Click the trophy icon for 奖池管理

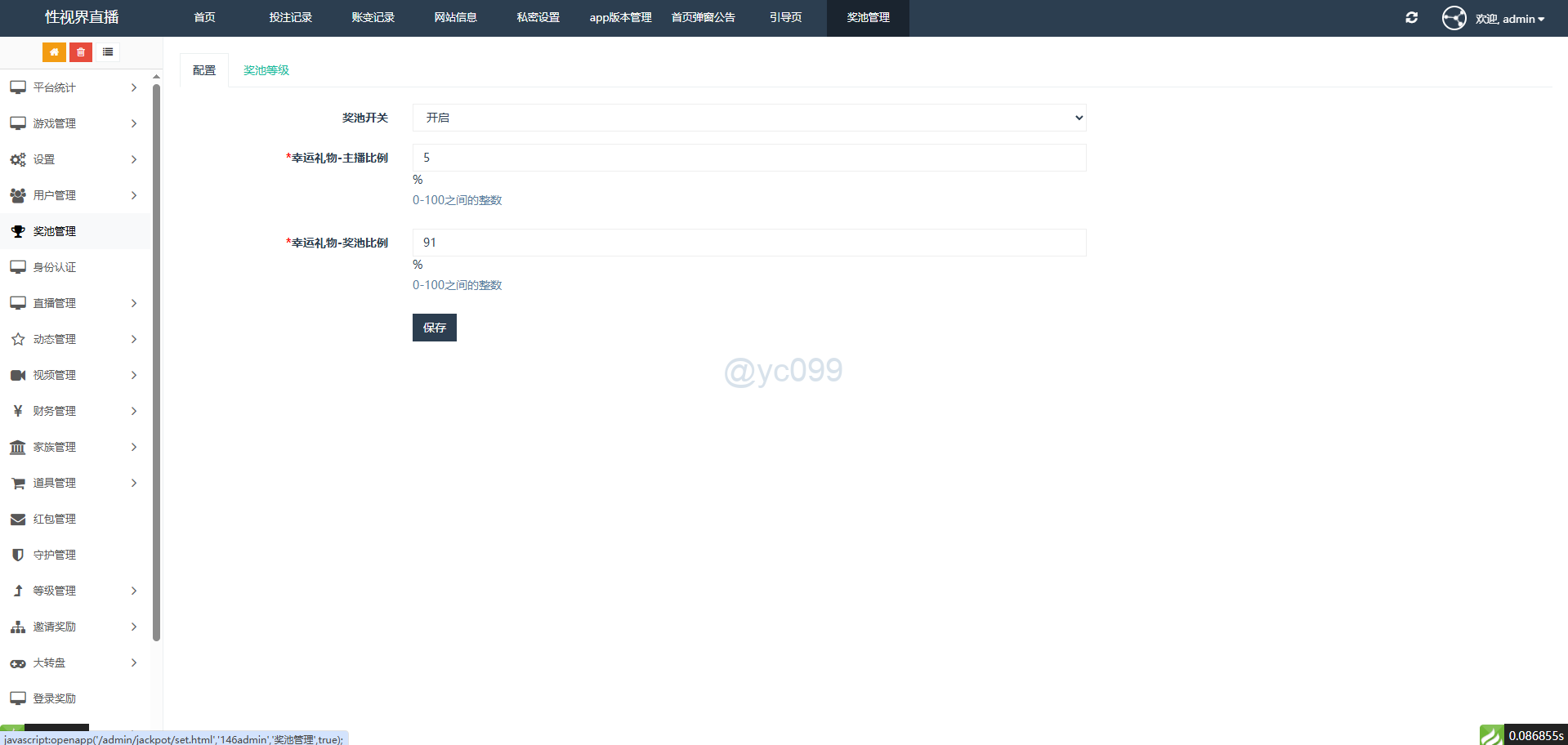point(18,231)
